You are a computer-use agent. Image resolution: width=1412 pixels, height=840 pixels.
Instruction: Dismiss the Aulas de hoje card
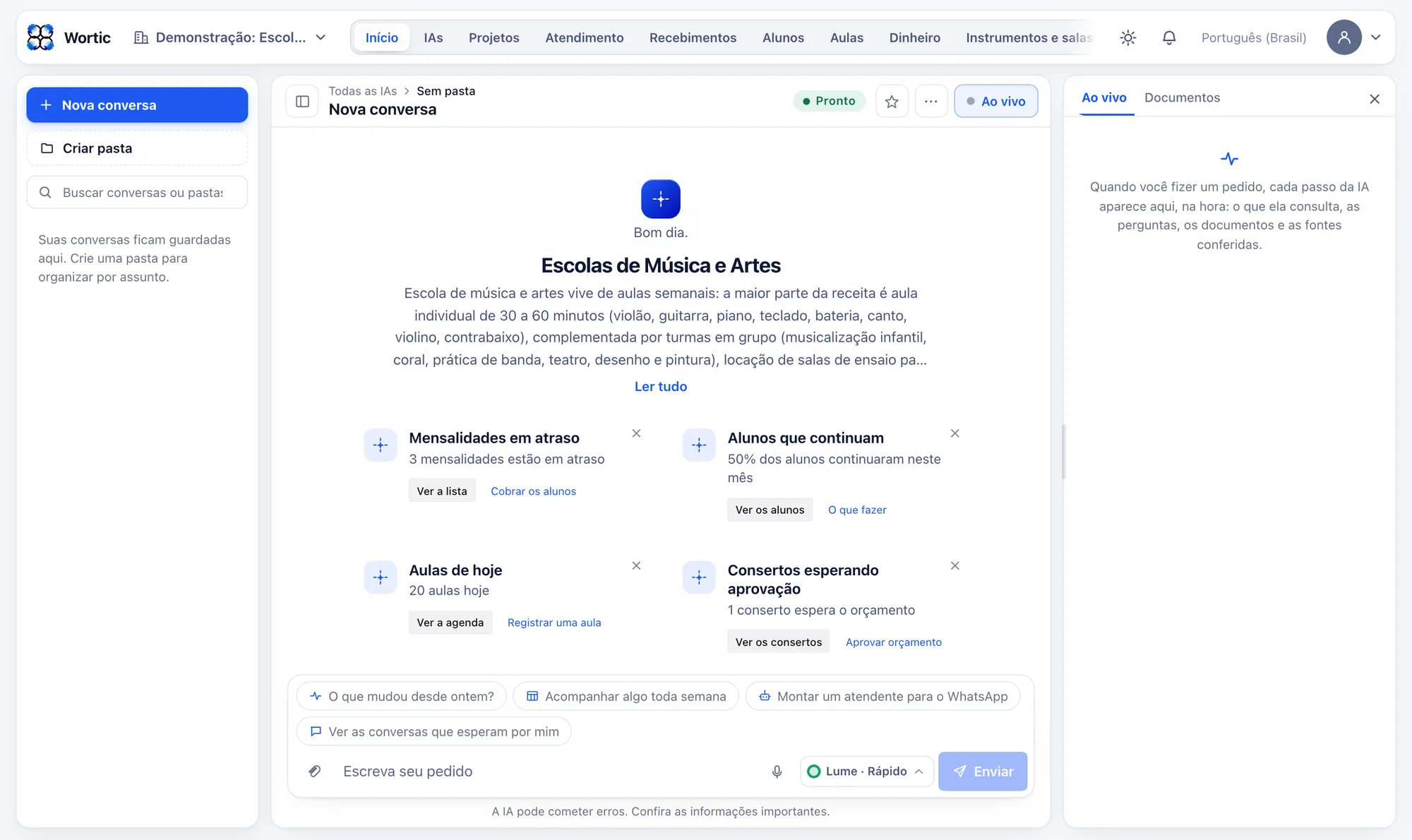pyautogui.click(x=636, y=565)
